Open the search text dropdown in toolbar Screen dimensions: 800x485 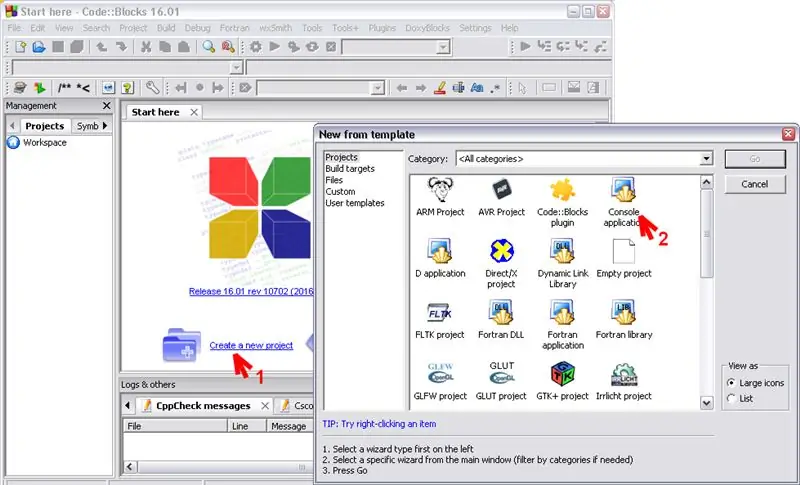[x=378, y=88]
